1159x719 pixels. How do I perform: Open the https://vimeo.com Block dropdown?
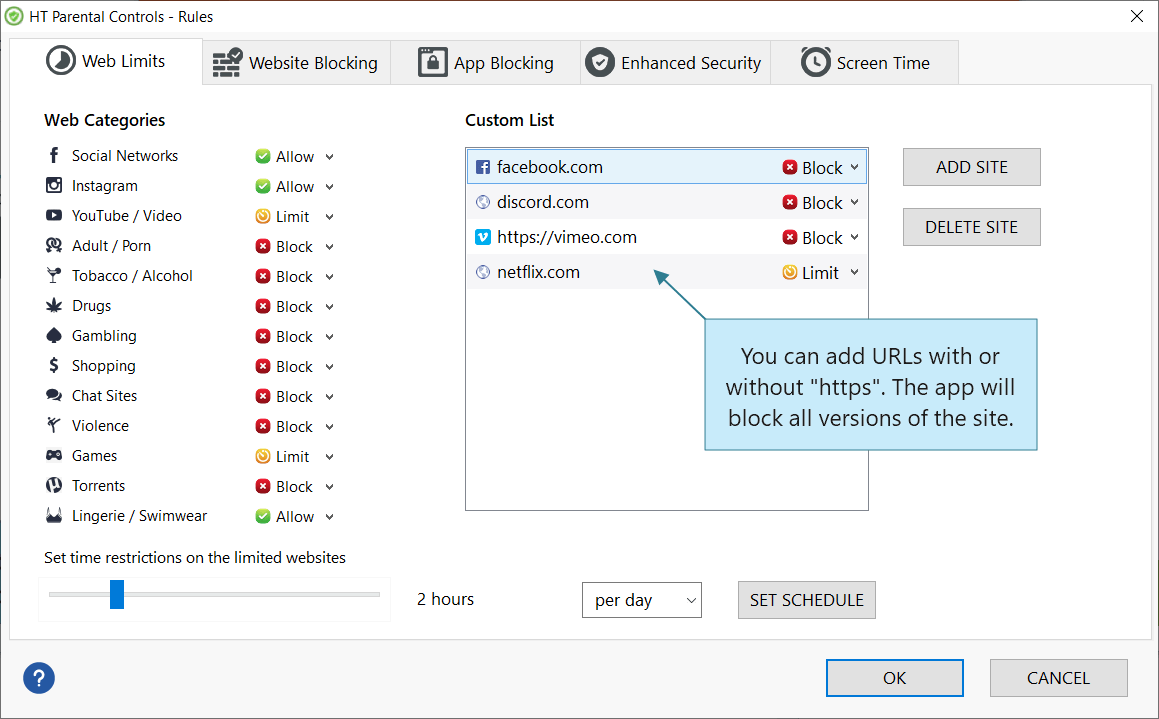pyautogui.click(x=854, y=237)
